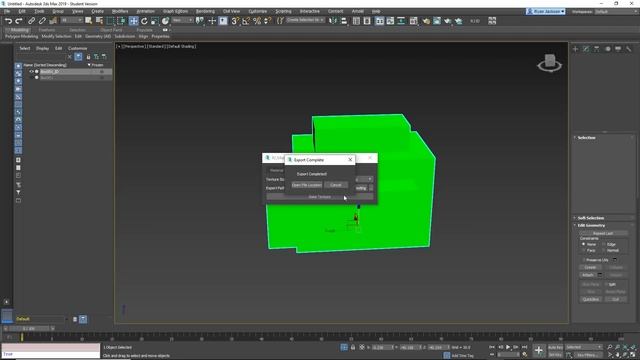Click Cancel in the Export Complete dialog

(x=336, y=185)
